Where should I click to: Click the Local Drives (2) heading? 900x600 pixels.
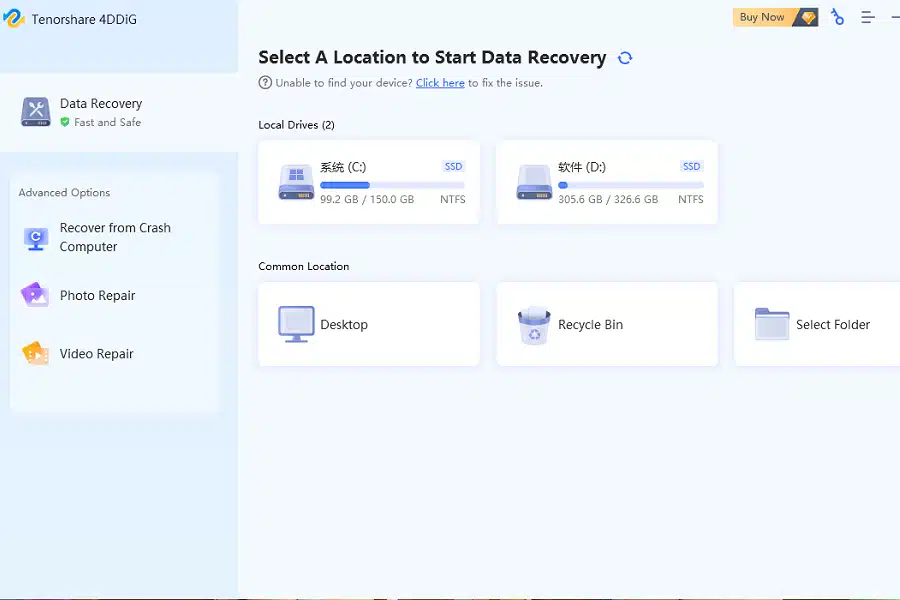pos(296,125)
